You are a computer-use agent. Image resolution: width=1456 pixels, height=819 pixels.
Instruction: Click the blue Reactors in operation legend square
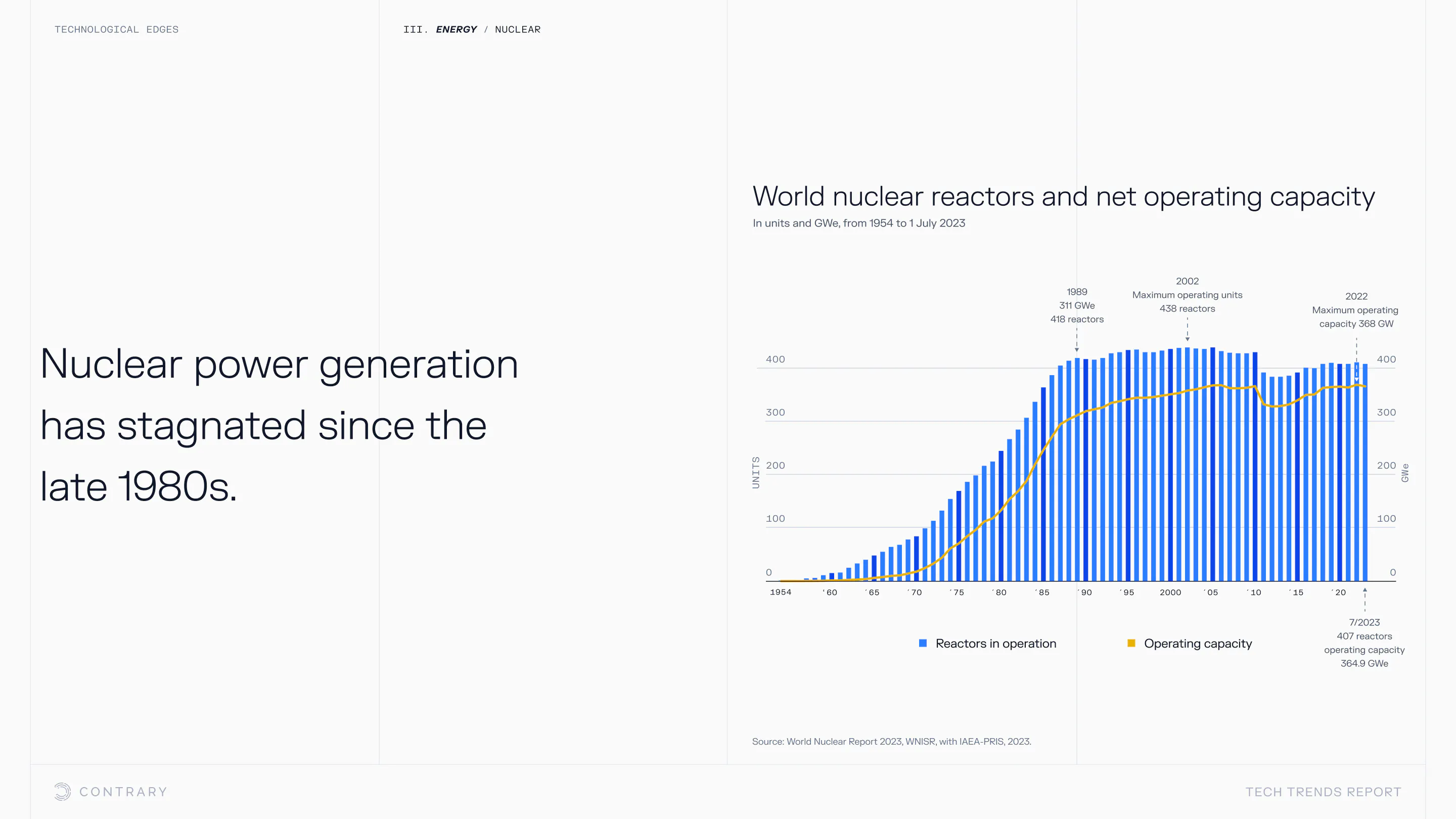click(x=923, y=643)
